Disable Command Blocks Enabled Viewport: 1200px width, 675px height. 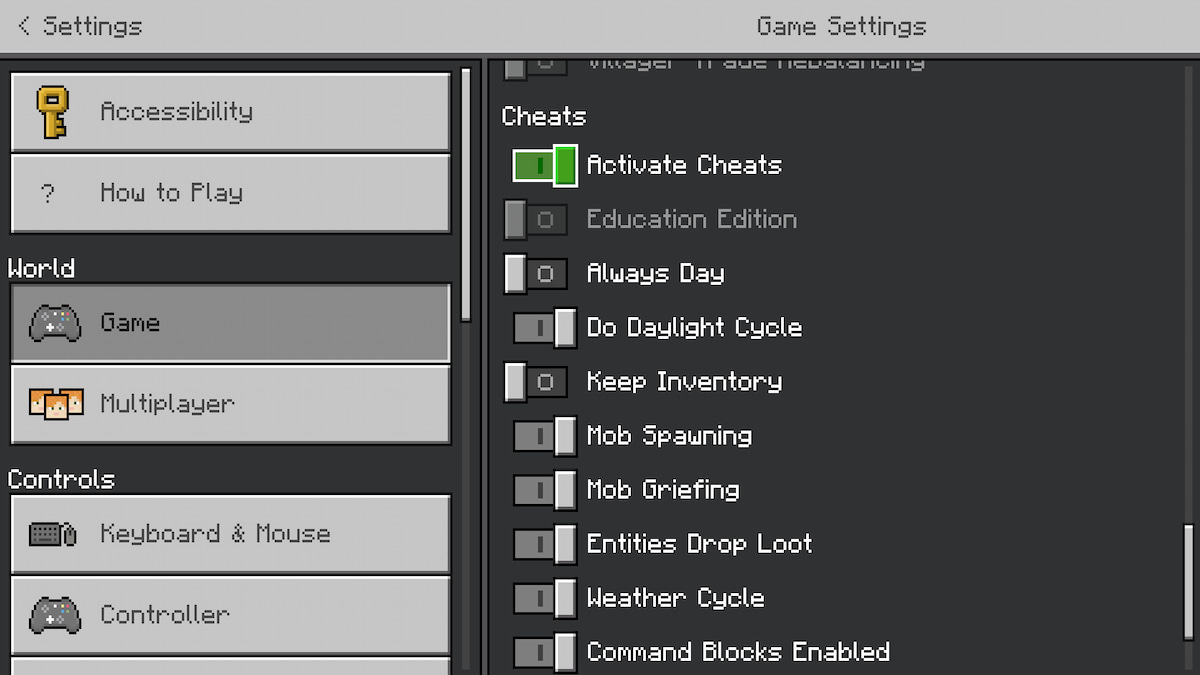545,652
